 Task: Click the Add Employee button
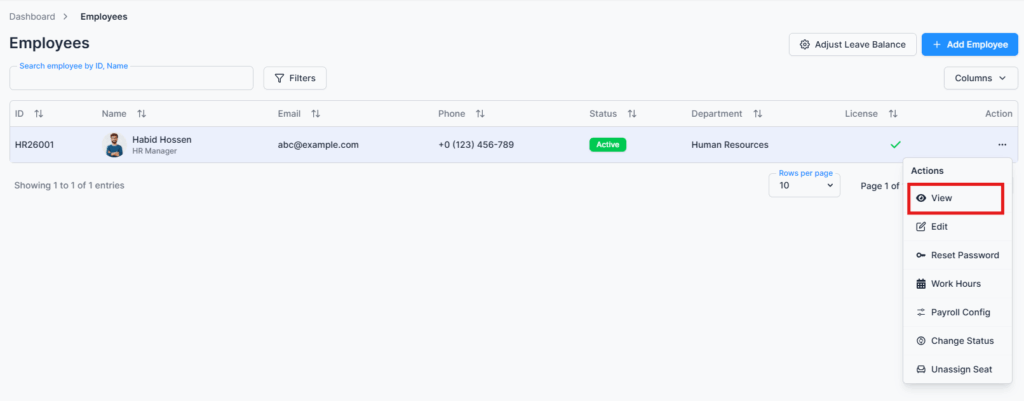click(x=969, y=44)
